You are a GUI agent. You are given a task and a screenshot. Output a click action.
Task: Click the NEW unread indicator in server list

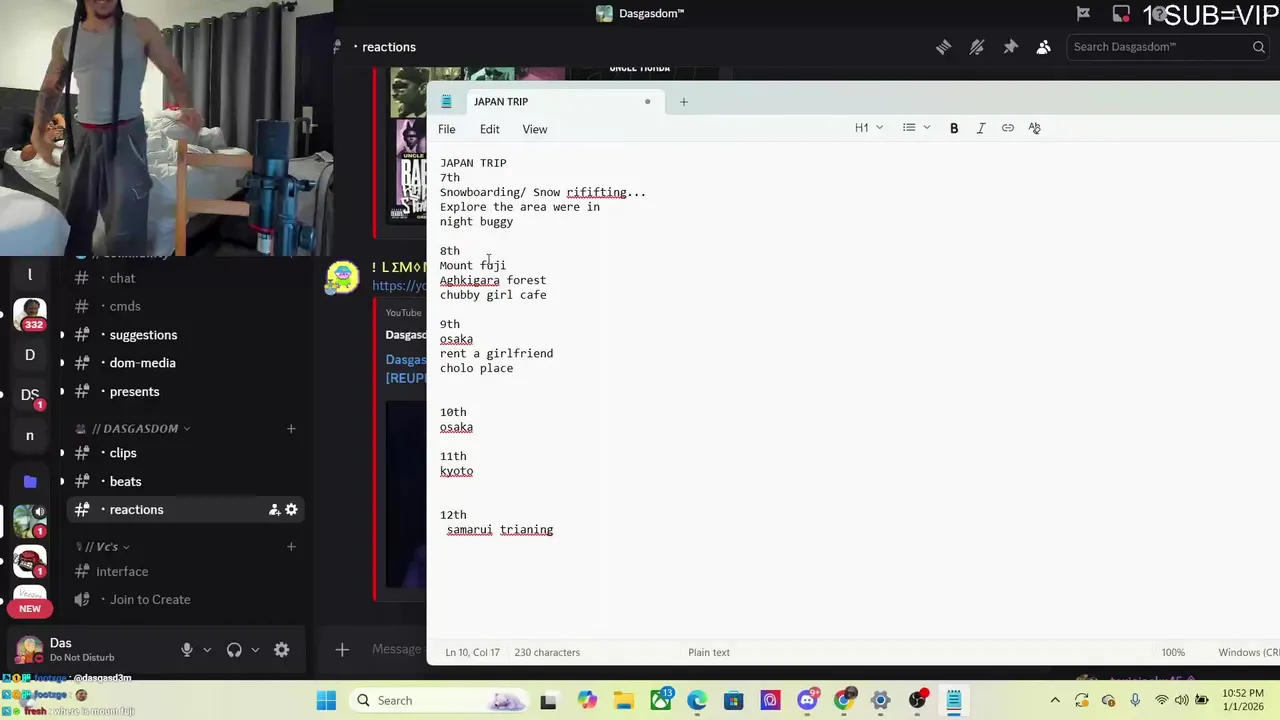(30, 608)
